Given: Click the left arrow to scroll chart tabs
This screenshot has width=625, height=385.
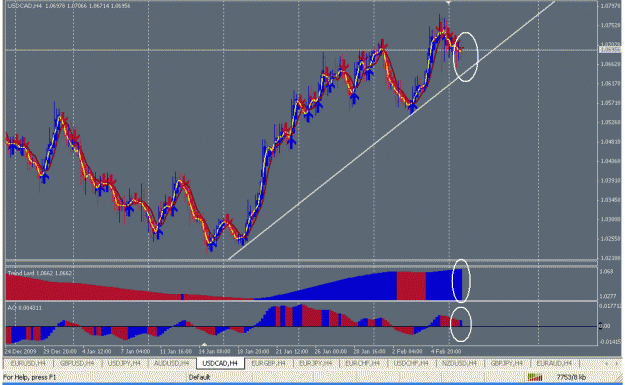Looking at the screenshot, I should click(x=607, y=363).
